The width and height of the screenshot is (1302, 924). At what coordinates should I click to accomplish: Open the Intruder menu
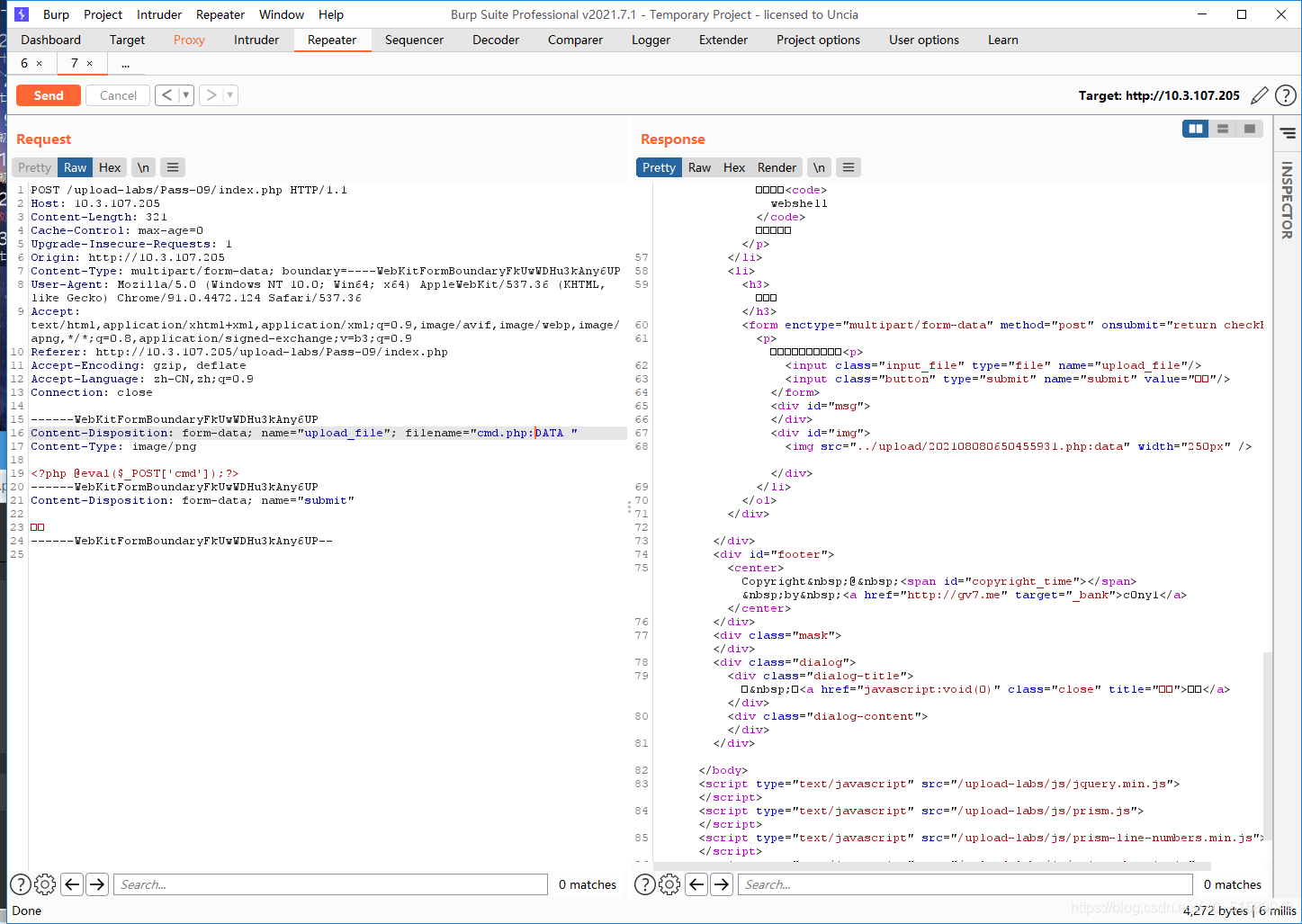159,14
